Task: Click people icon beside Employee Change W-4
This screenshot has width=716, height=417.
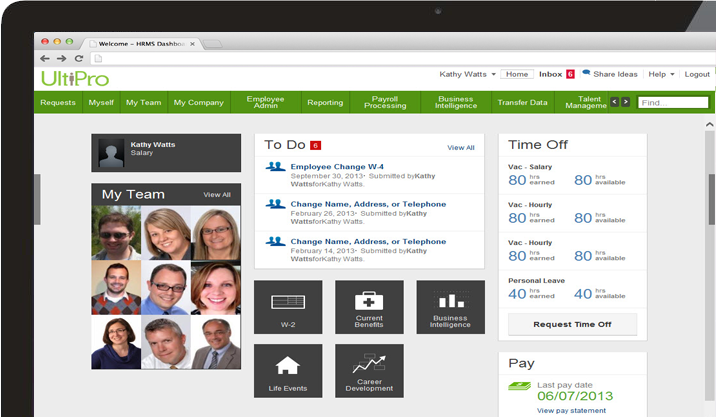Action: pyautogui.click(x=275, y=167)
